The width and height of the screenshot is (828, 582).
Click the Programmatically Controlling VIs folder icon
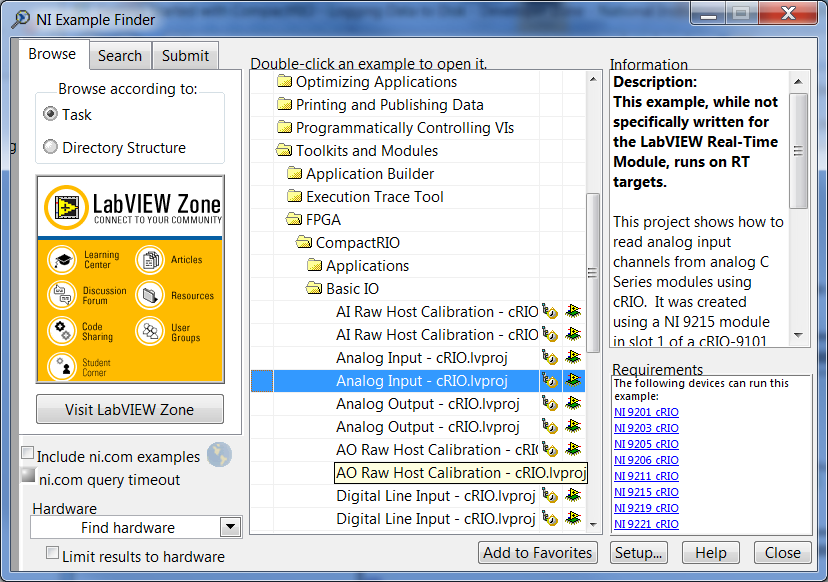[285, 127]
